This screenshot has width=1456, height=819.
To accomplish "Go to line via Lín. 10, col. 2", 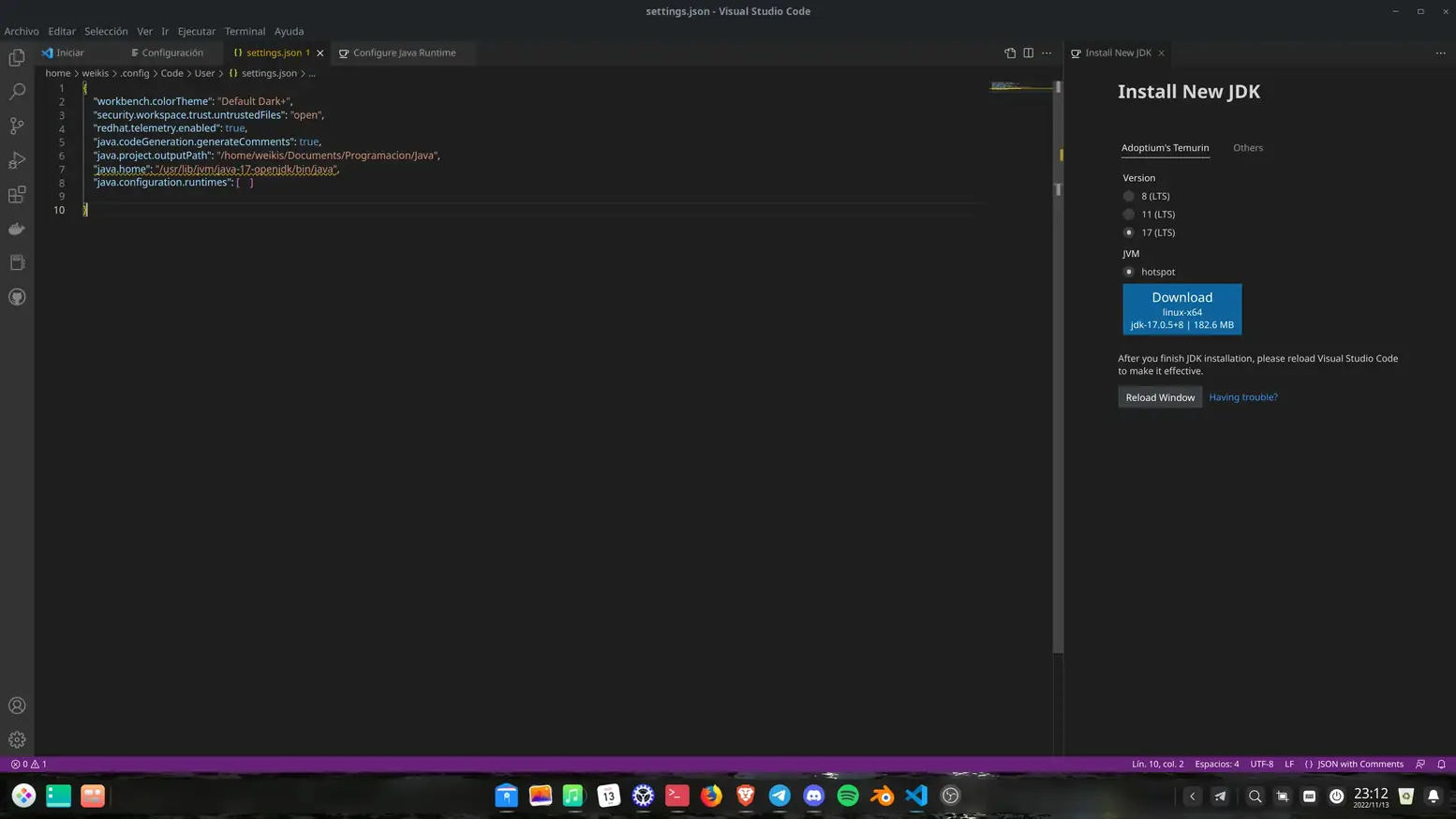I will [1157, 764].
